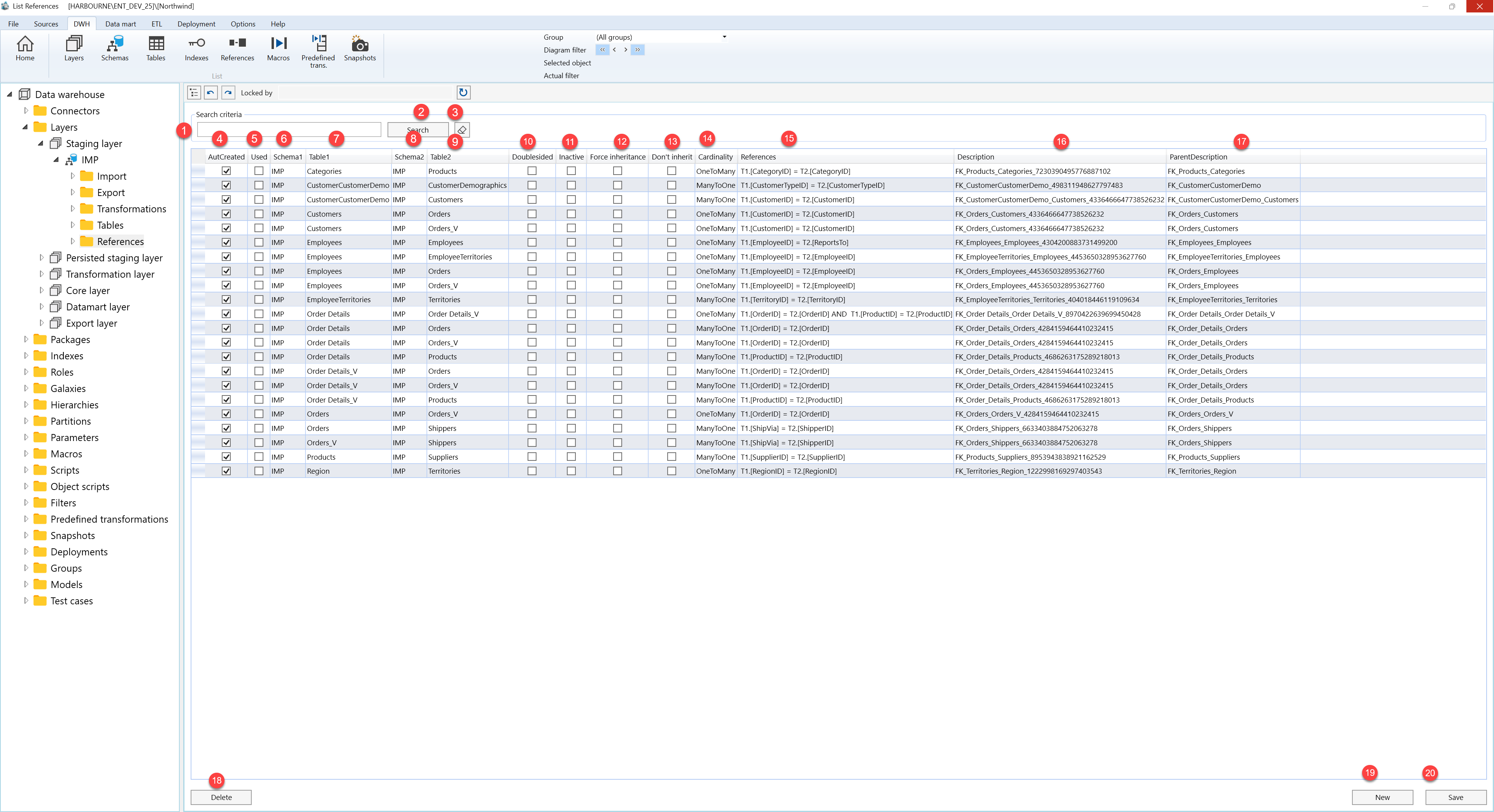The width and height of the screenshot is (1494, 812).
Task: Go to previous diagram filter
Action: click(x=614, y=50)
